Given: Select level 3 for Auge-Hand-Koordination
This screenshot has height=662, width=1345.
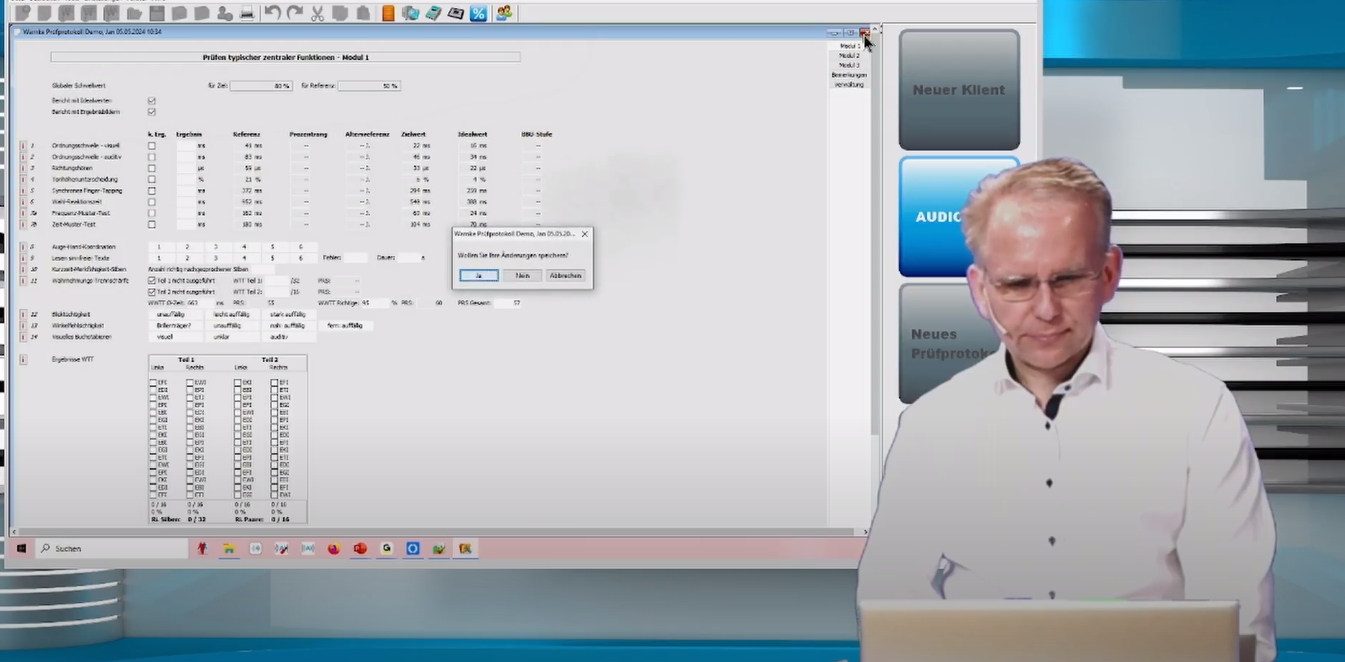Looking at the screenshot, I should coord(215,247).
